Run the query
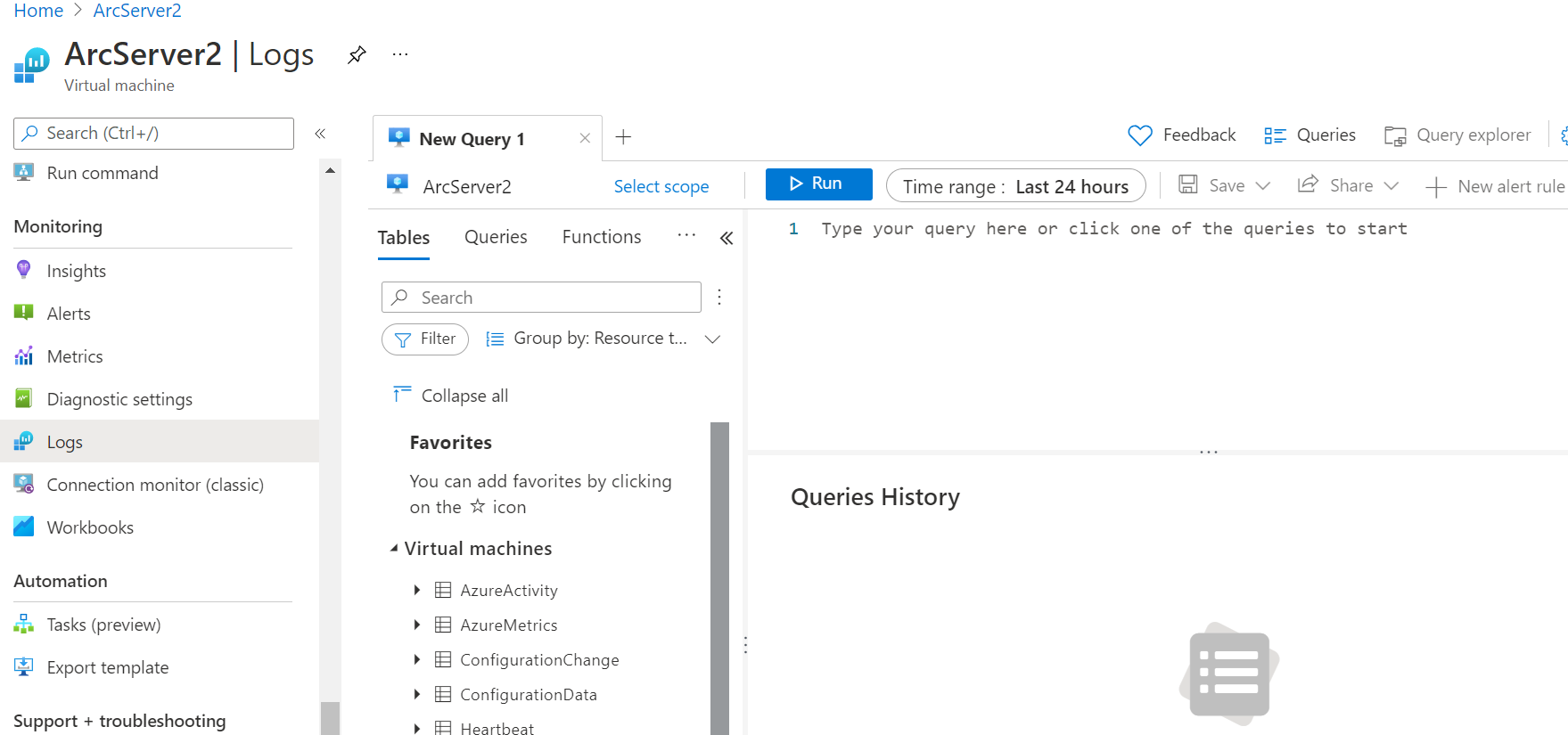 [x=818, y=184]
